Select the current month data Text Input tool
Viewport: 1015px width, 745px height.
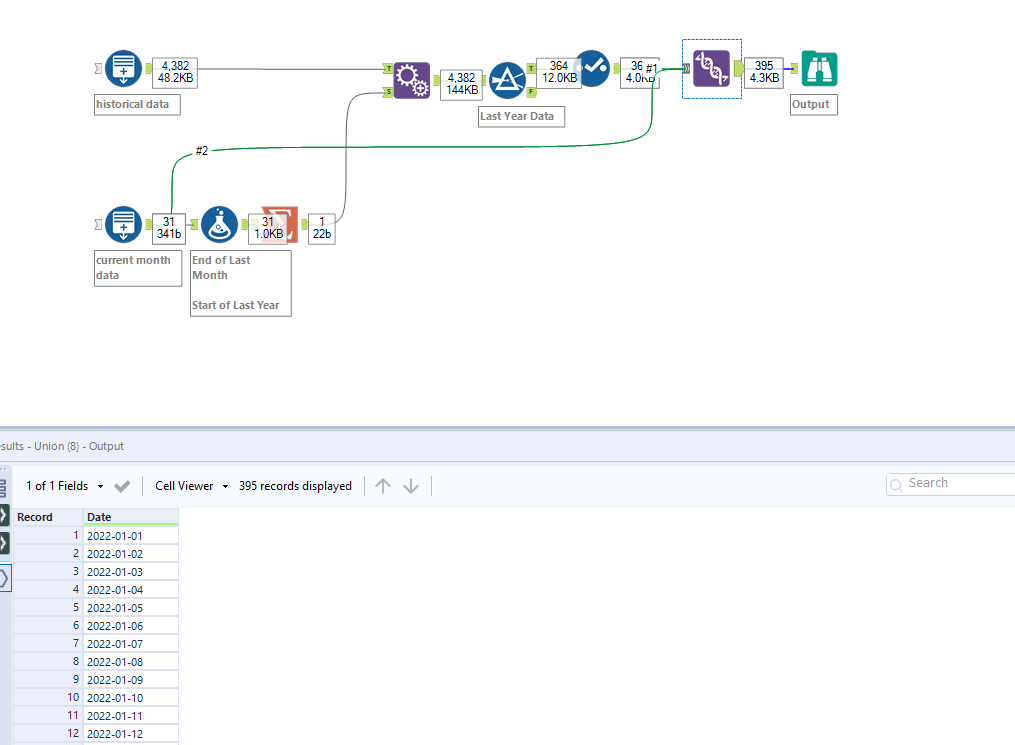tap(123, 224)
